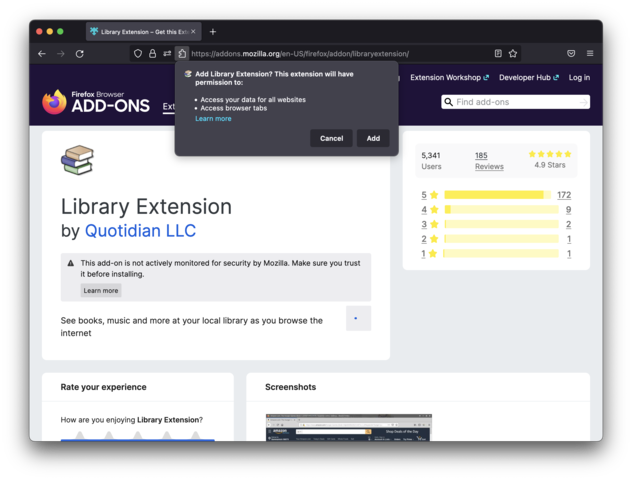Click the Firefox Add-ons logo

click(96, 102)
